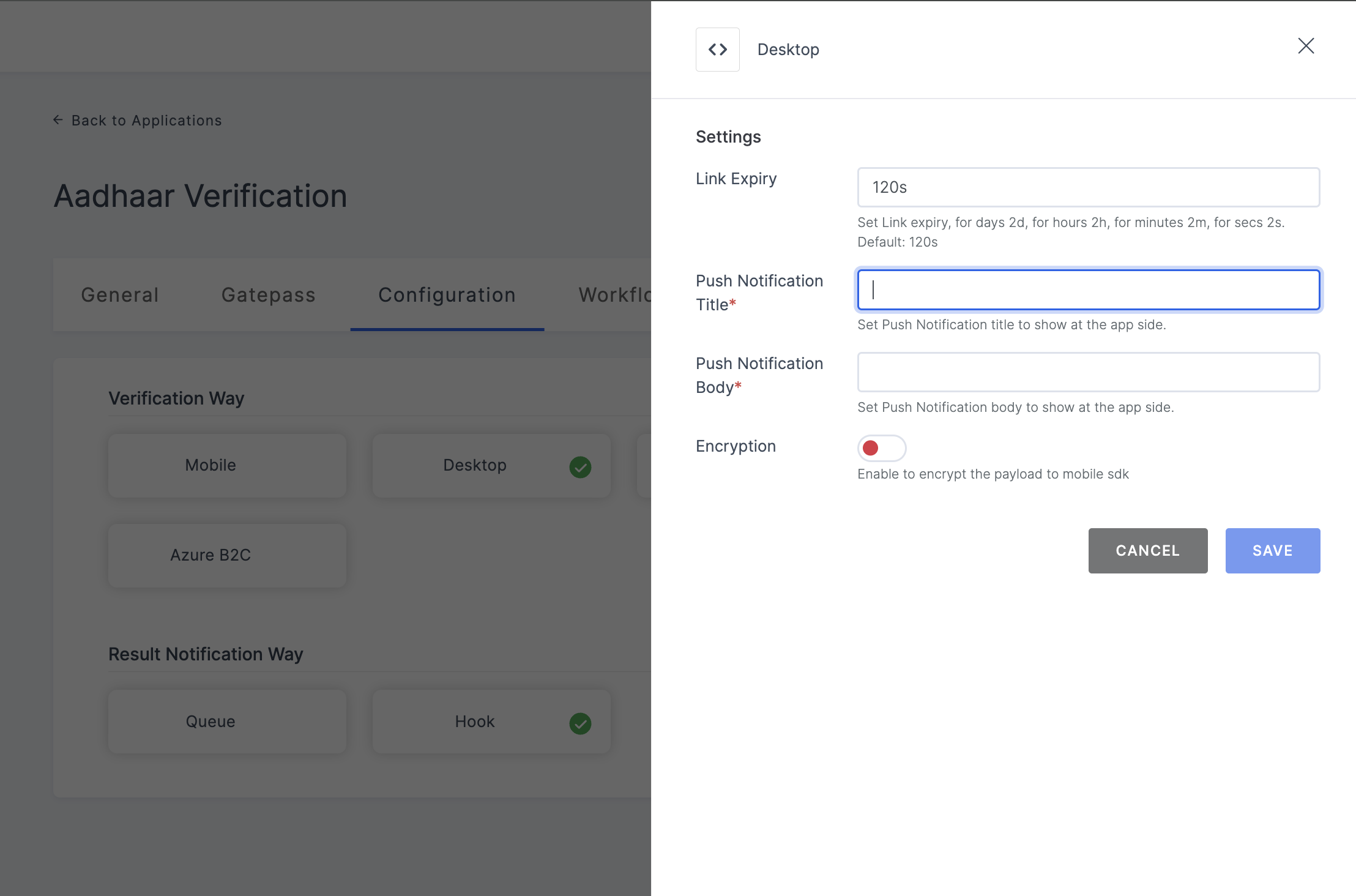This screenshot has height=896, width=1356.
Task: Select Desktop verification way card
Action: click(491, 466)
